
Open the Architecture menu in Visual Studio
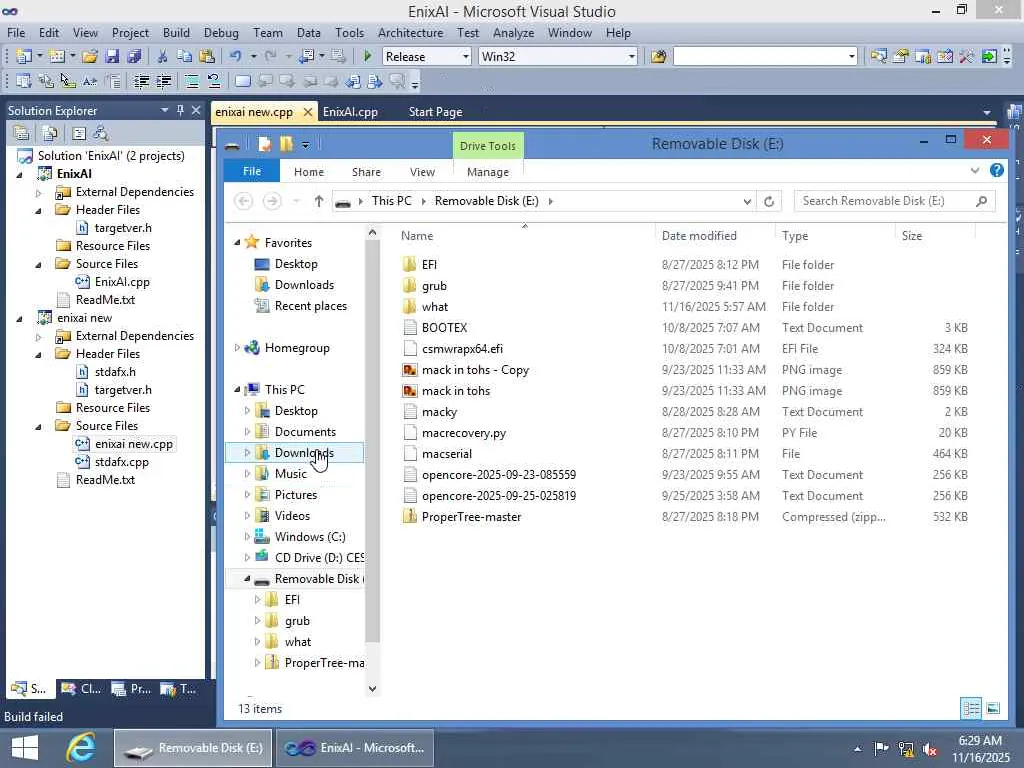pyautogui.click(x=410, y=33)
